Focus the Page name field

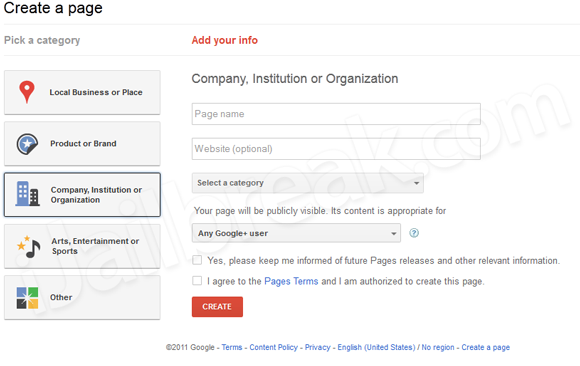[336, 114]
